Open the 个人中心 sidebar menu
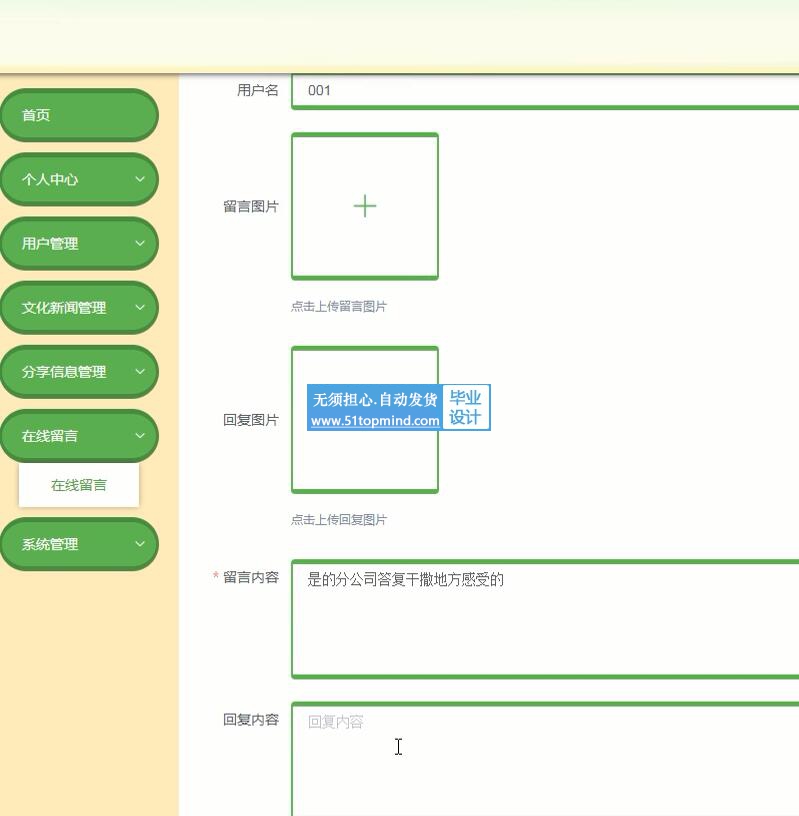This screenshot has height=816, width=799. [x=79, y=180]
